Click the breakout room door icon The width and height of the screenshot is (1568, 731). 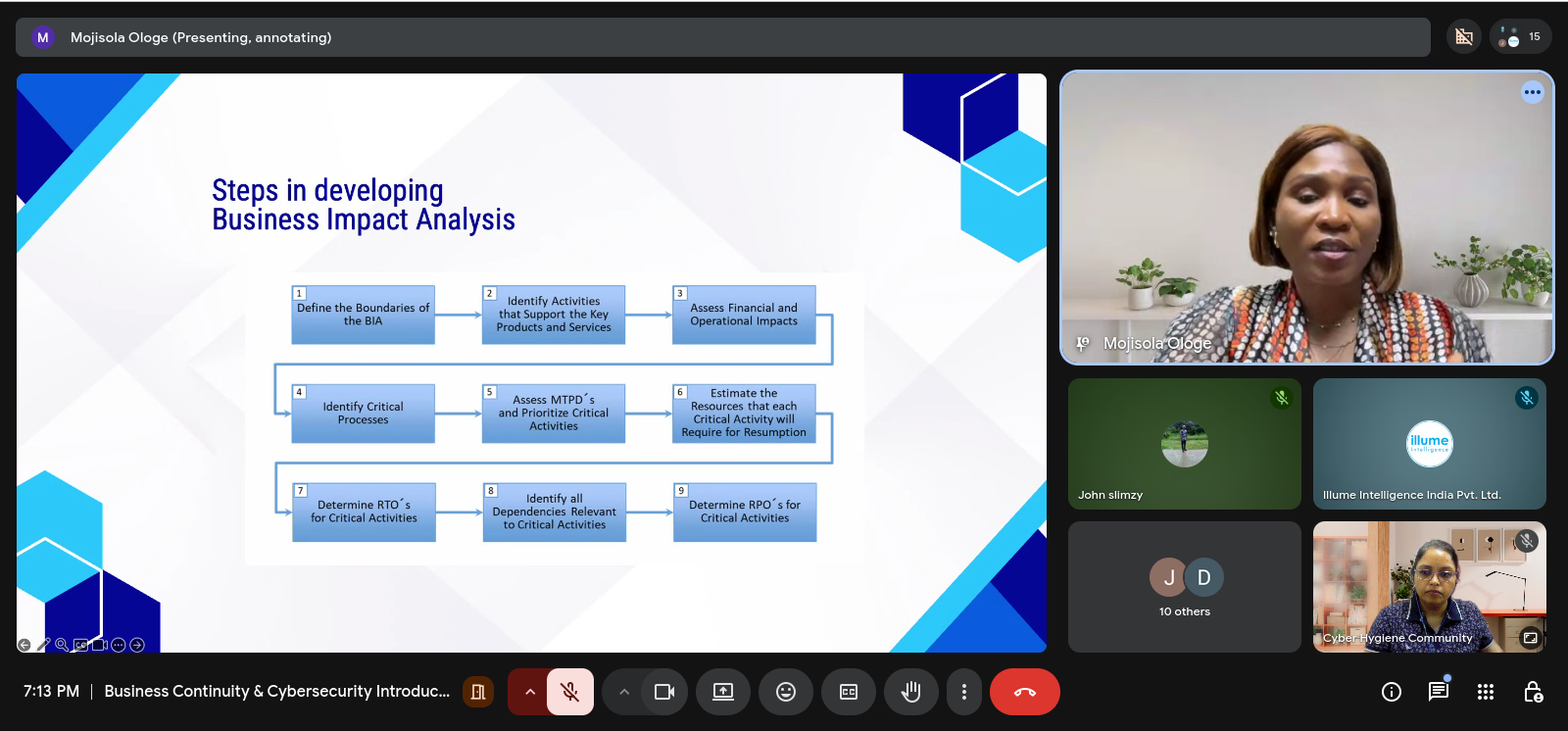tap(478, 692)
